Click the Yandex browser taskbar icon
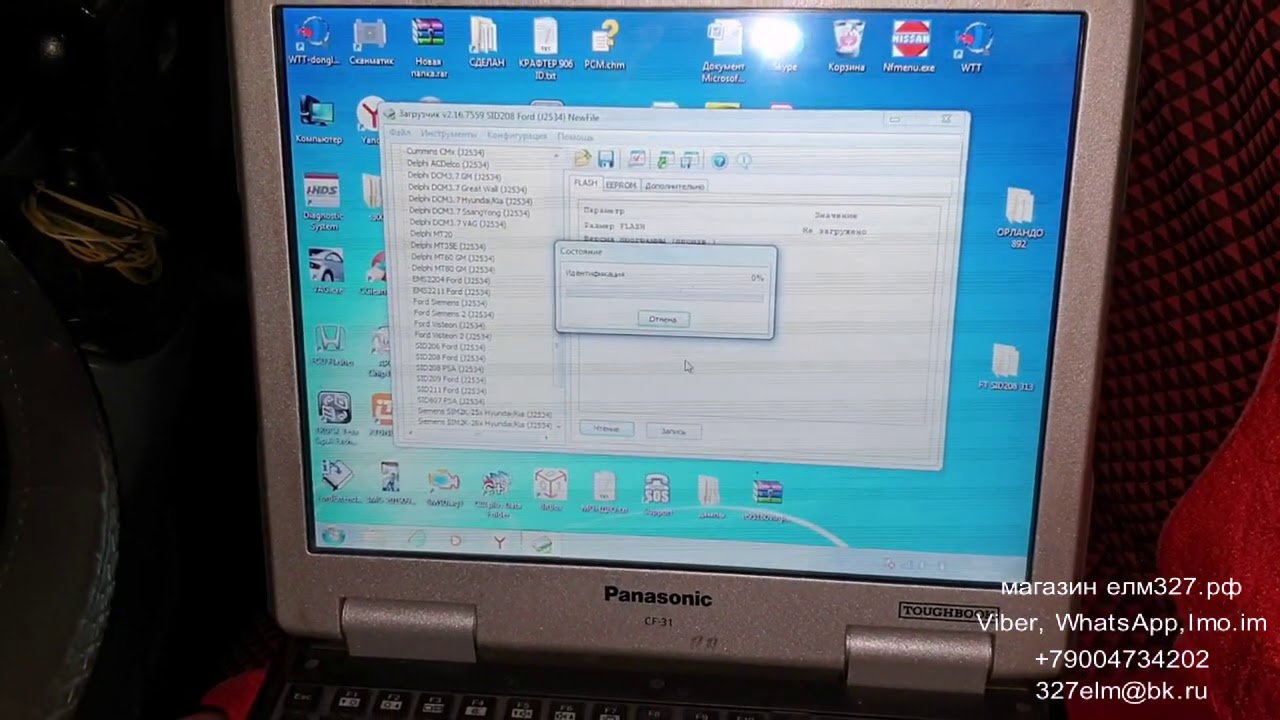 tap(499, 542)
